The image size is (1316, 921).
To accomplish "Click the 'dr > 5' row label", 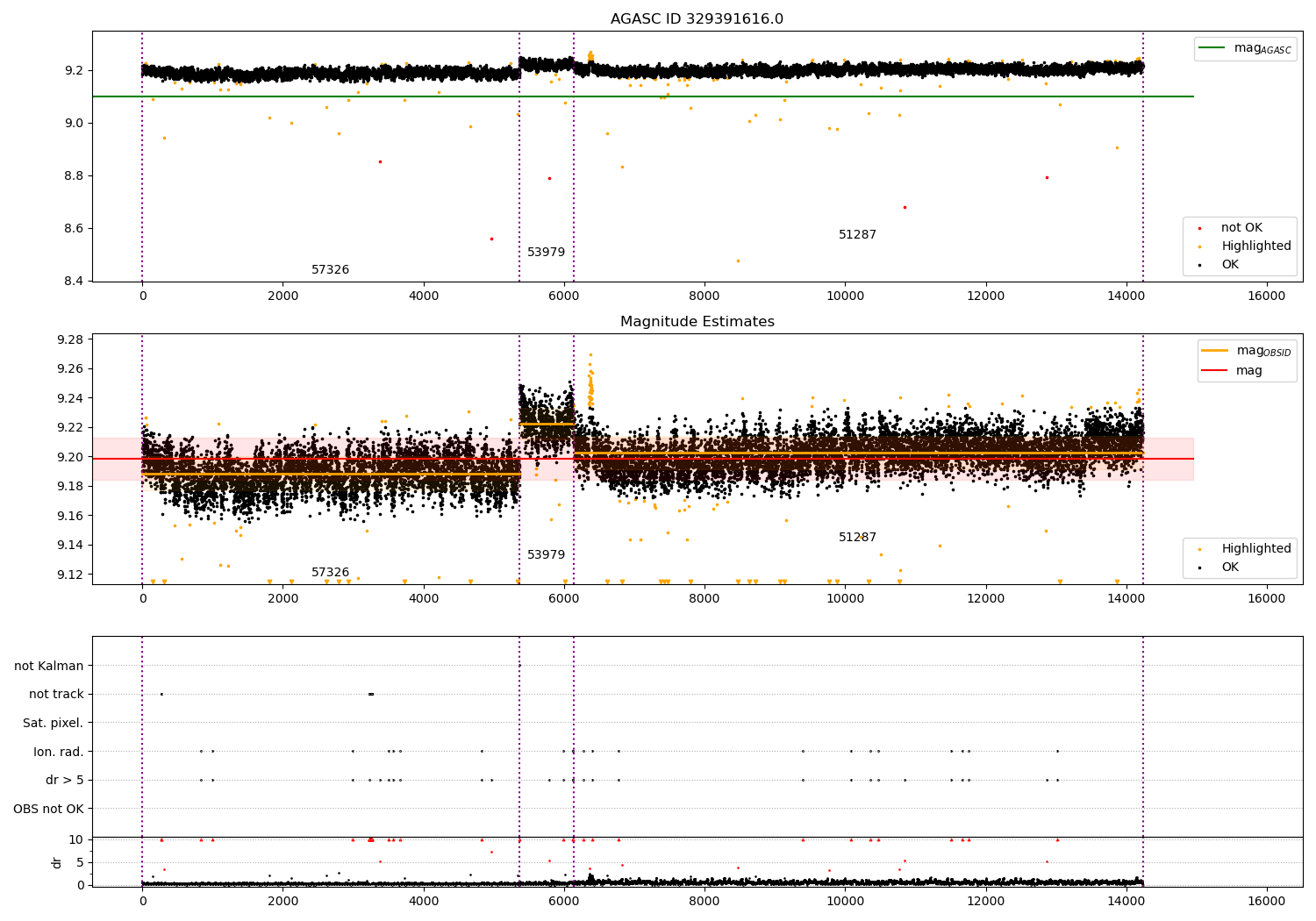I will tap(65, 780).
